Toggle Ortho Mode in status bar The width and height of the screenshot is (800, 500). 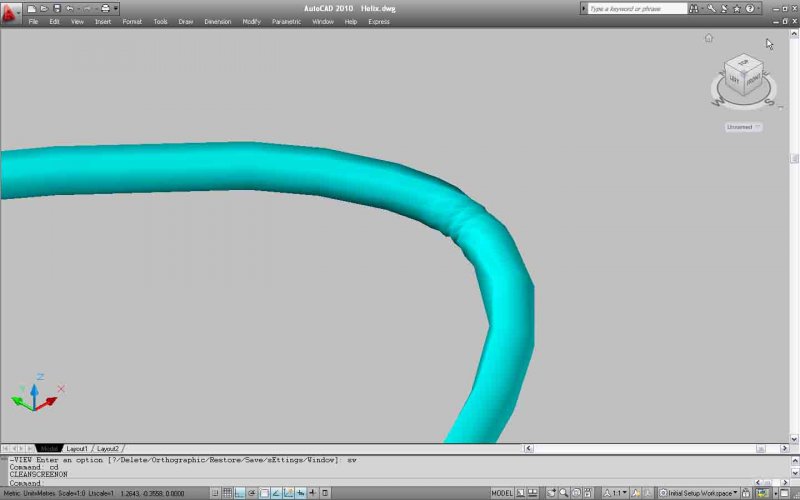point(240,493)
